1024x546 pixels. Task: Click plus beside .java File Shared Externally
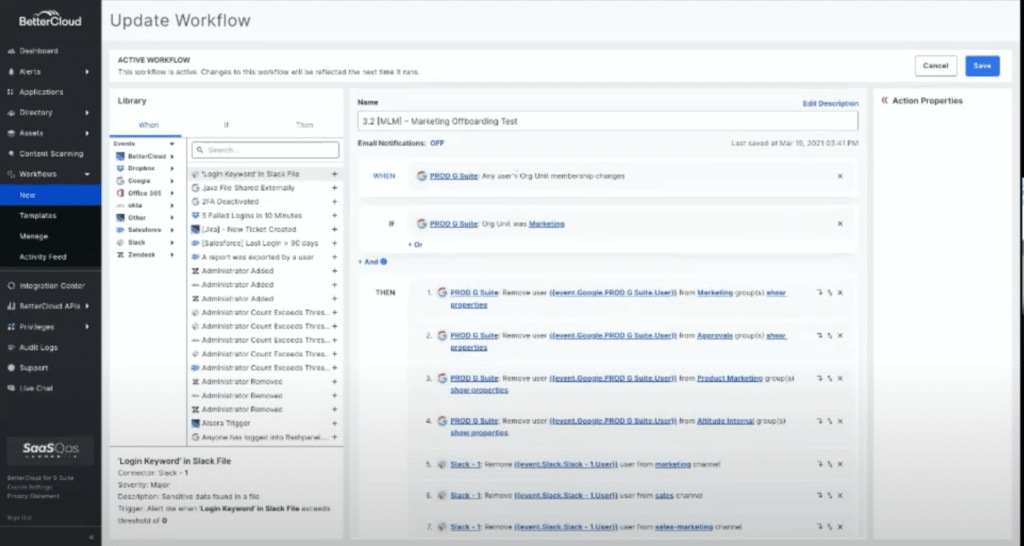[x=334, y=188]
